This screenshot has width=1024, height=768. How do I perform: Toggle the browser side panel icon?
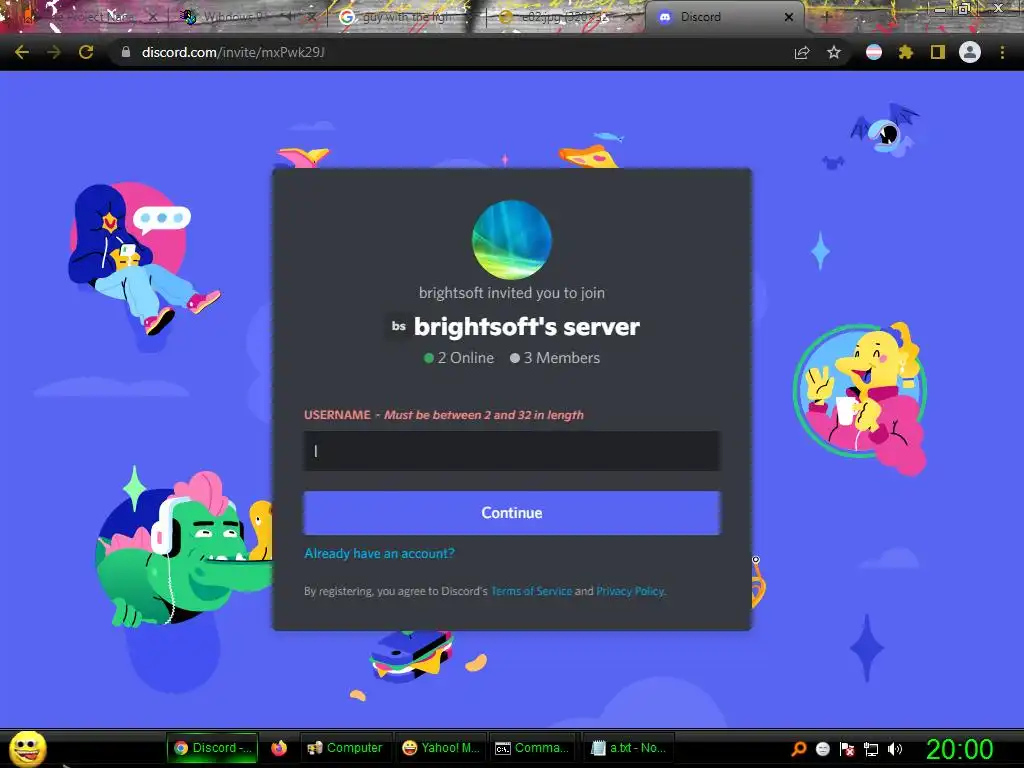[938, 52]
